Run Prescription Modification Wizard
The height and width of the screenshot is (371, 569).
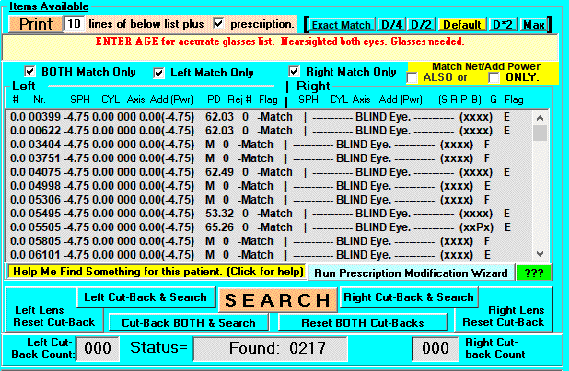411,273
